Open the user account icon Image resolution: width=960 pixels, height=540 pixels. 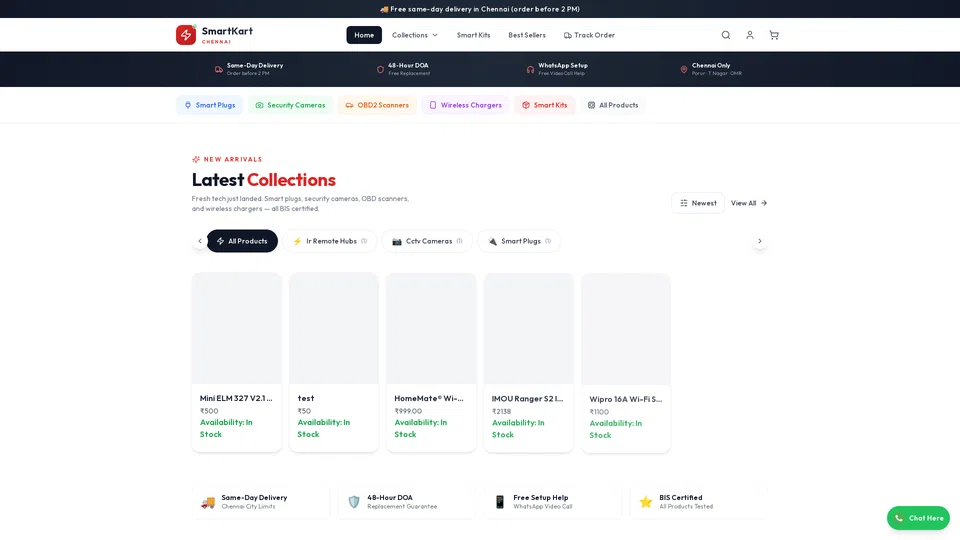click(x=749, y=35)
